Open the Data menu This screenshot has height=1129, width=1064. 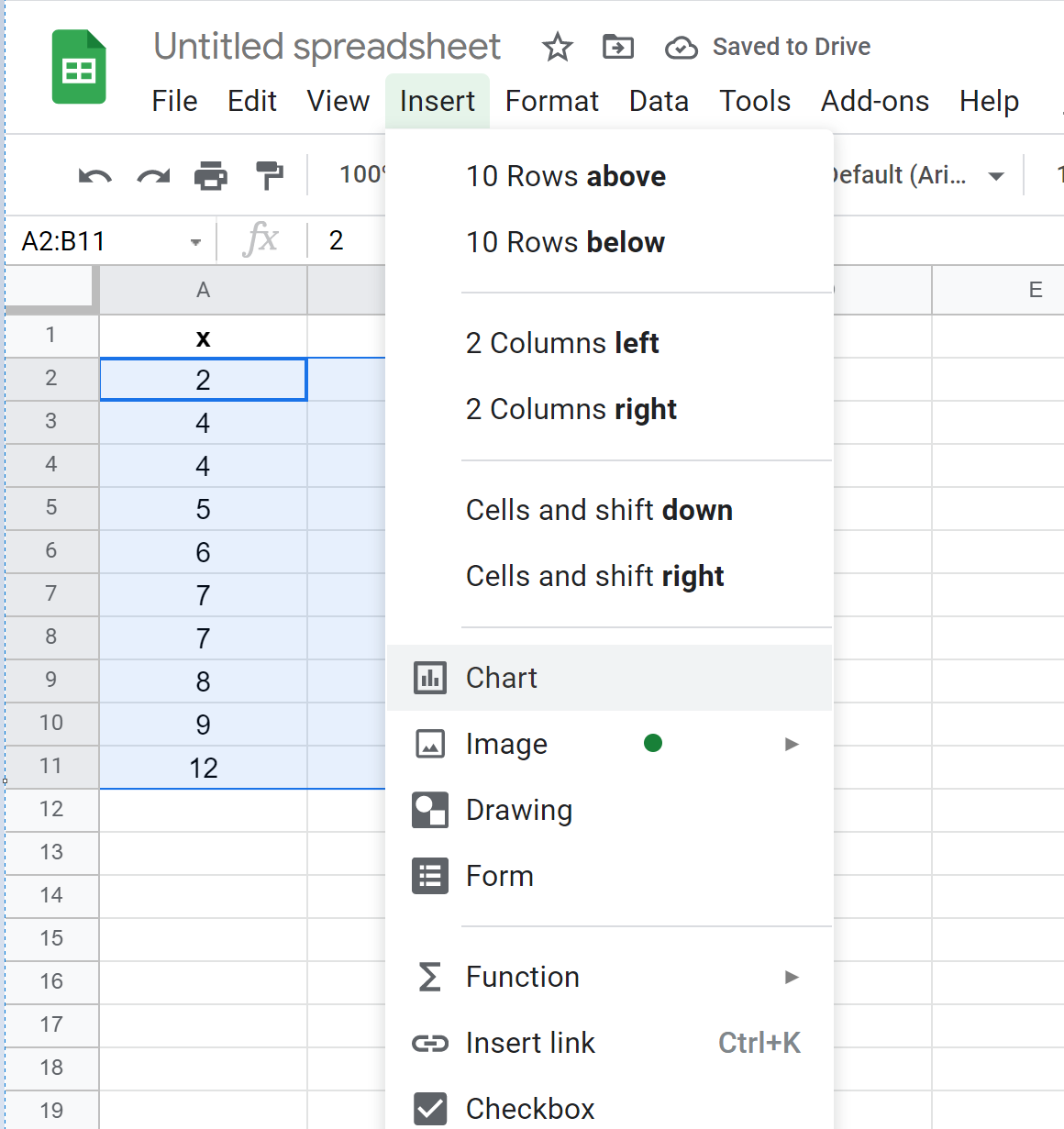[659, 101]
